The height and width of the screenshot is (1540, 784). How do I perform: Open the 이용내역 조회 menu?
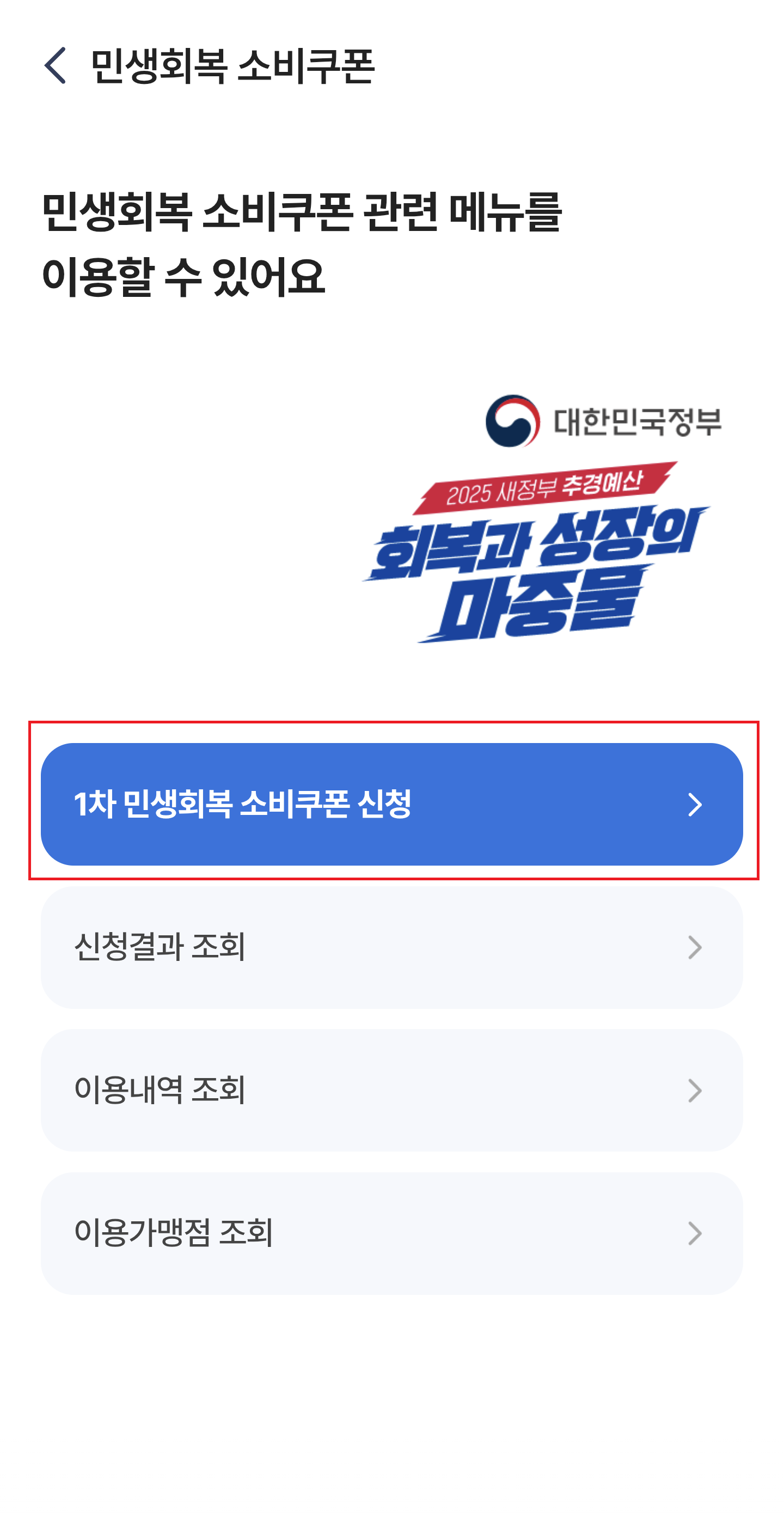tap(391, 1090)
